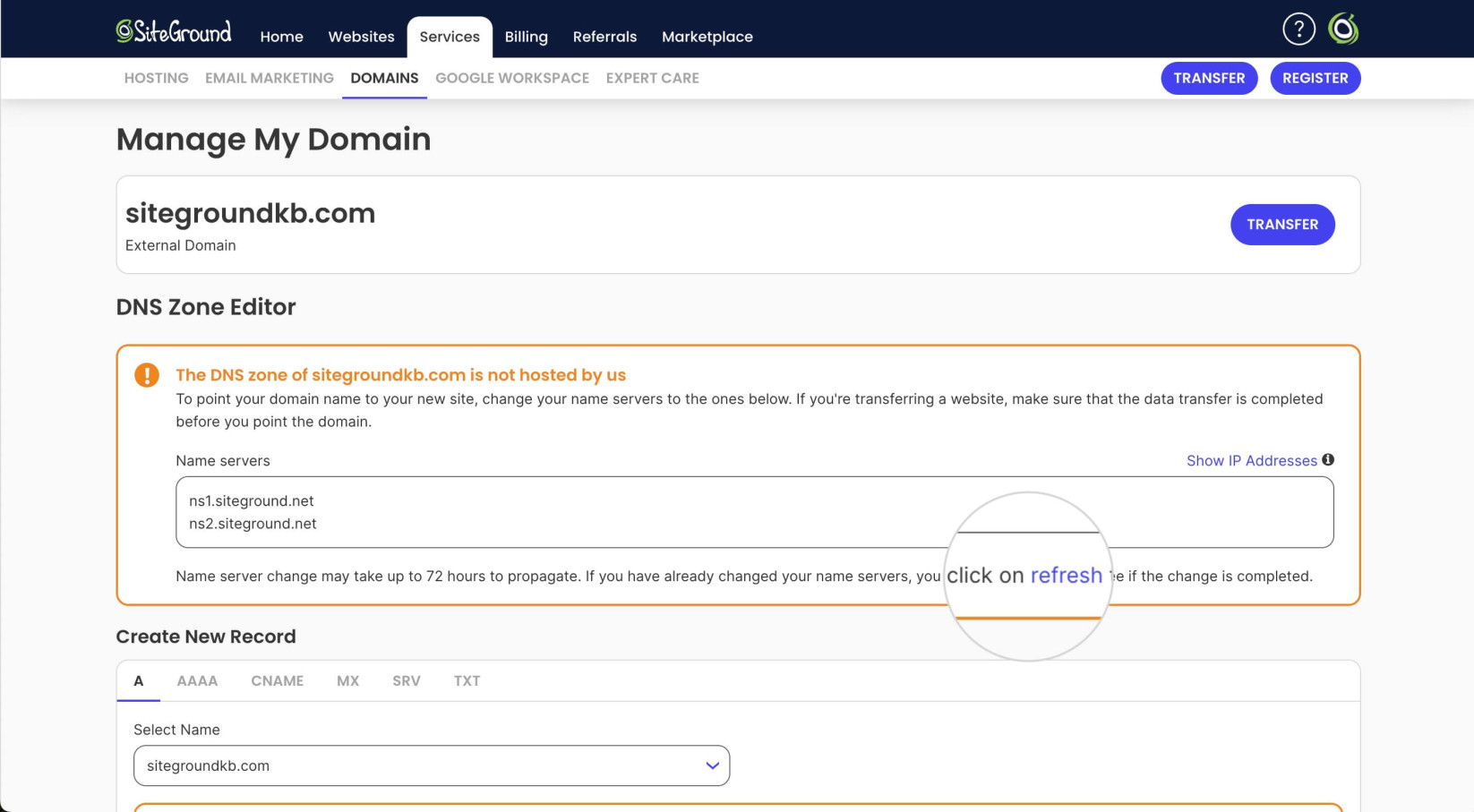This screenshot has height=812, width=1474.
Task: Open the Marketplace menu
Action: click(x=707, y=37)
